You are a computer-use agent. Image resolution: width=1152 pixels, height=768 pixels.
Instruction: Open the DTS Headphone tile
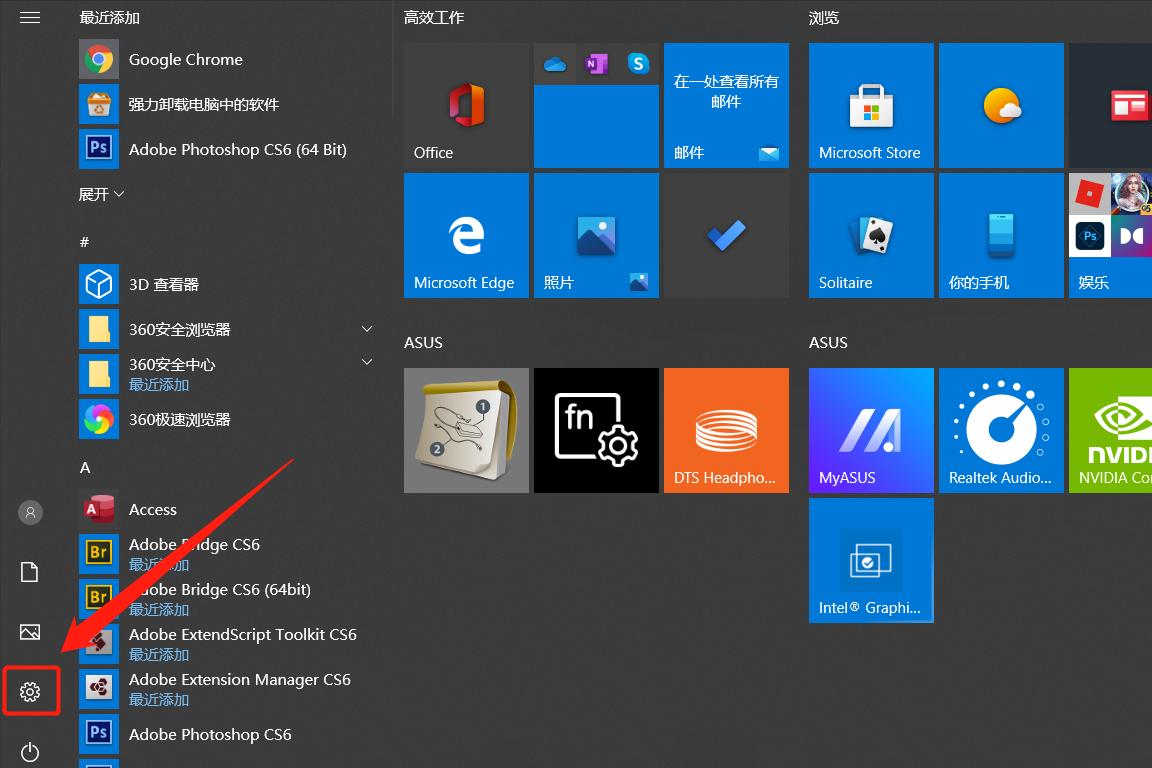726,430
